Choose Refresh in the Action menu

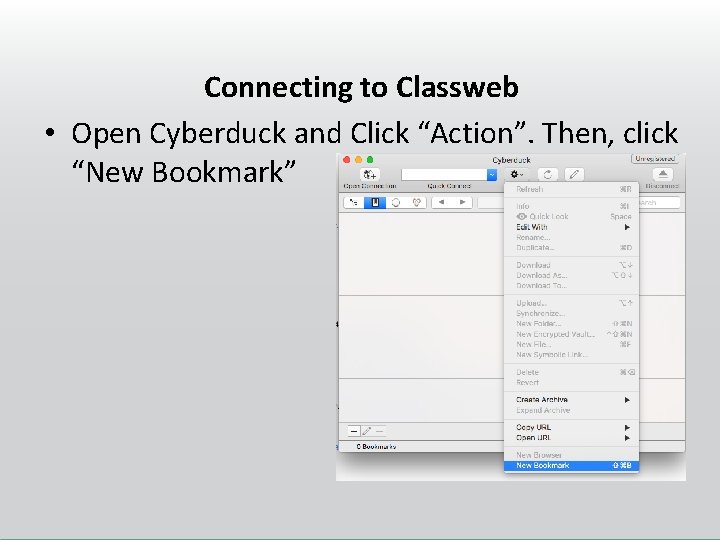click(571, 189)
